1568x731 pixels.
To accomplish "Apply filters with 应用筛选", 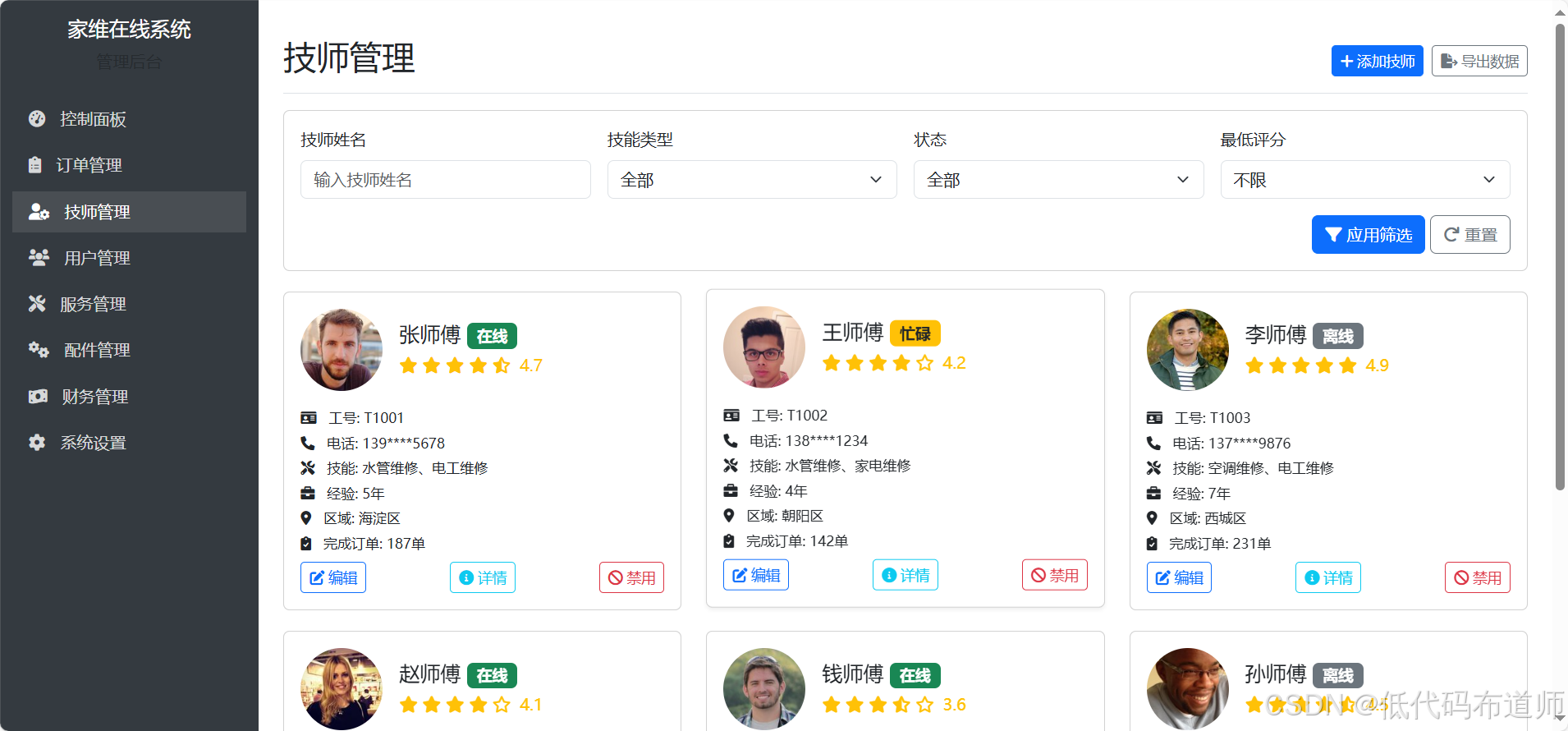I will click(x=1368, y=235).
